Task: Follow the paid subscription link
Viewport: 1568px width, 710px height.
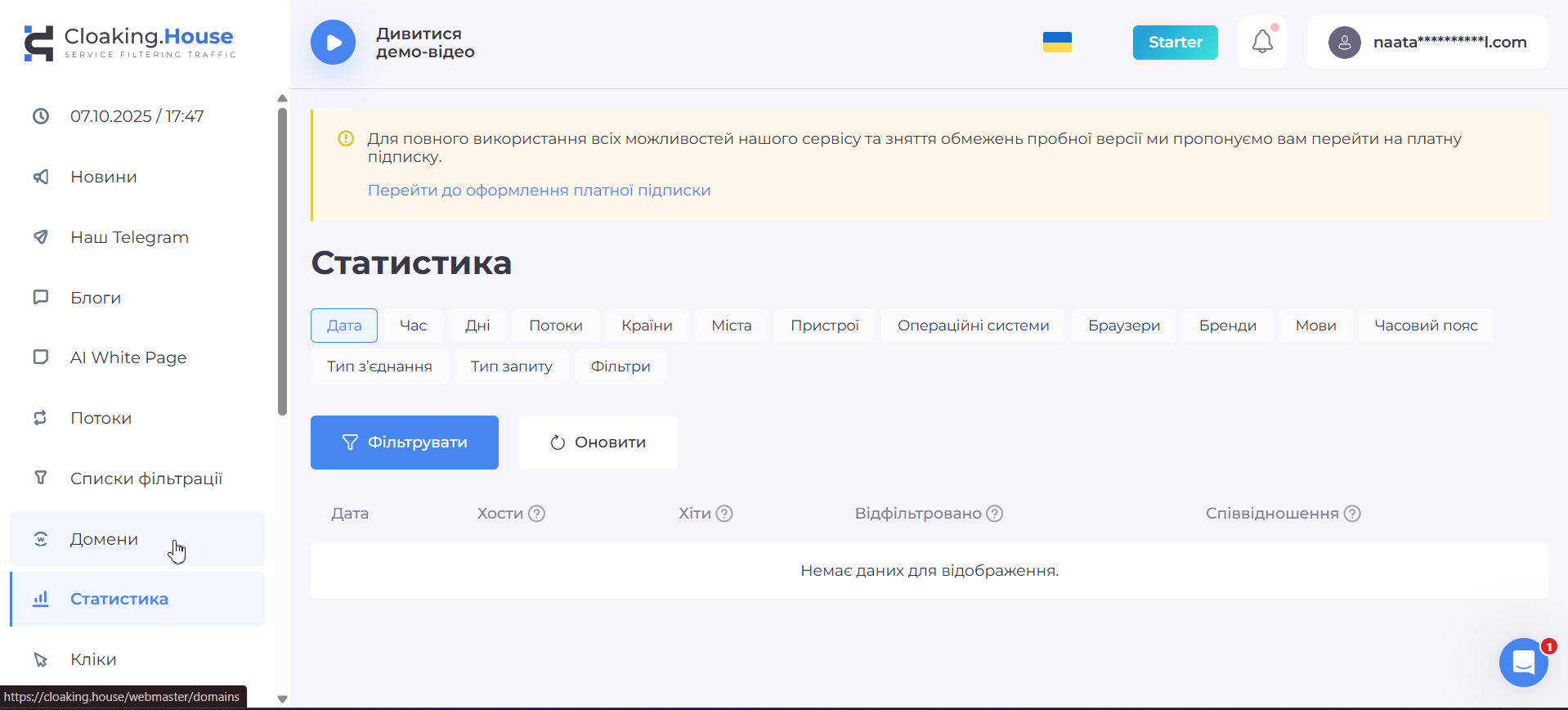Action: click(x=539, y=191)
